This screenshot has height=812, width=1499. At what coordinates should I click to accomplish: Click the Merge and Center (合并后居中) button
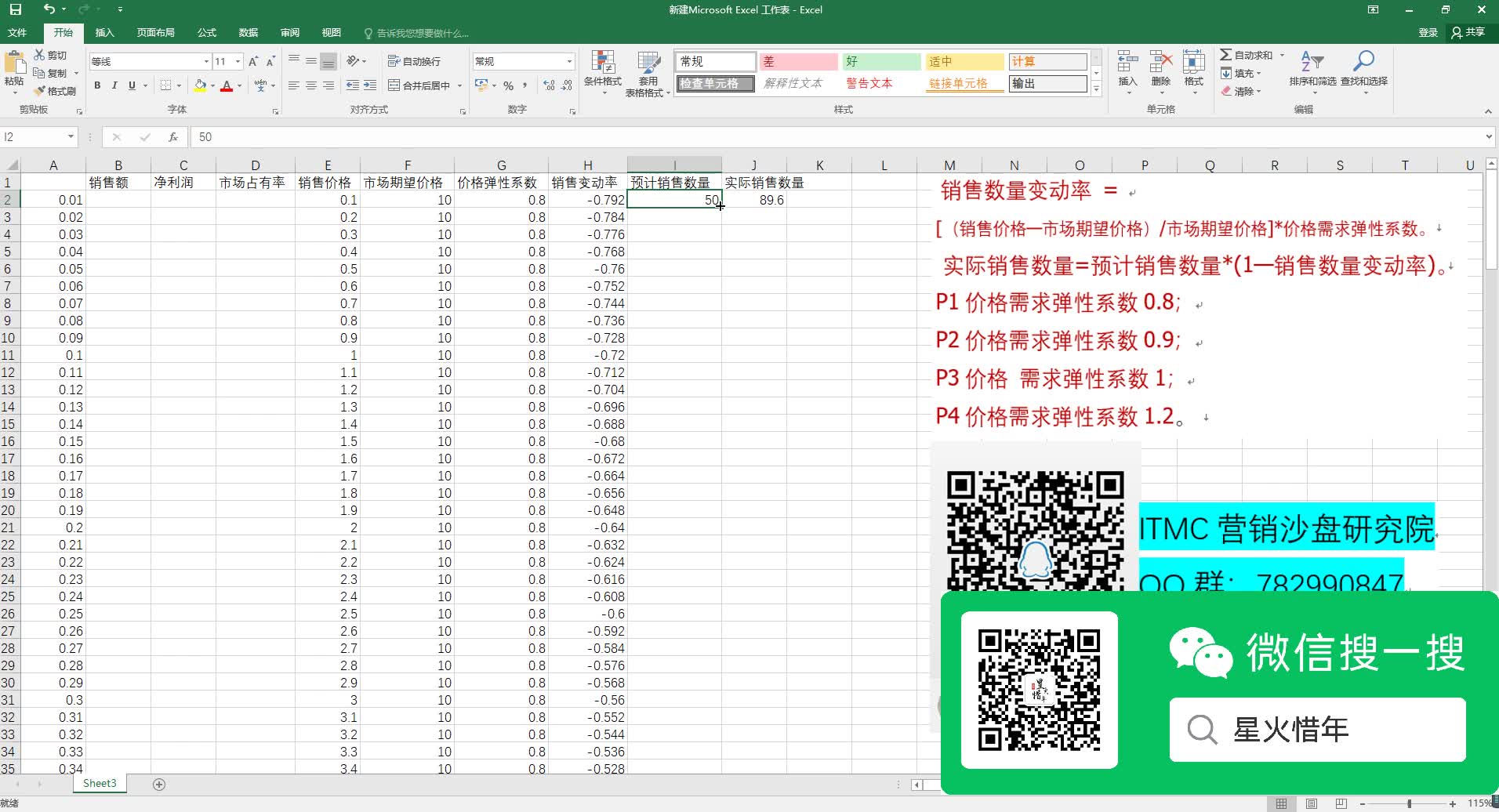[419, 85]
